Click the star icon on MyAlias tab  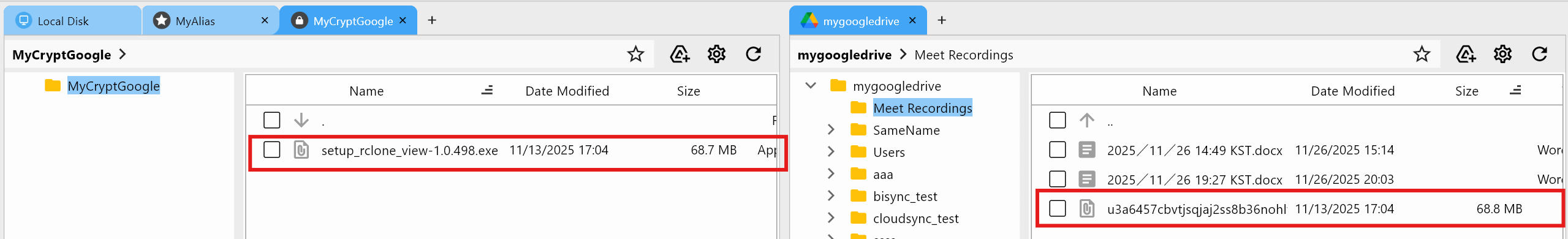click(x=161, y=21)
